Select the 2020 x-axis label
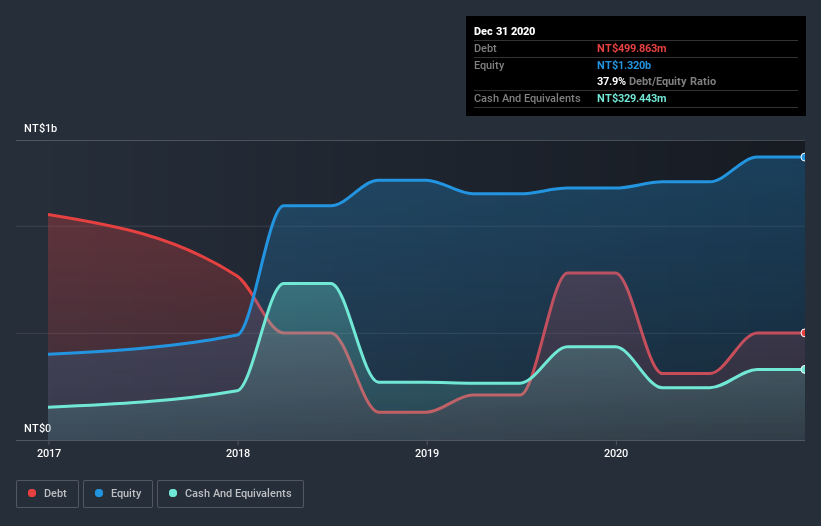 (616, 453)
